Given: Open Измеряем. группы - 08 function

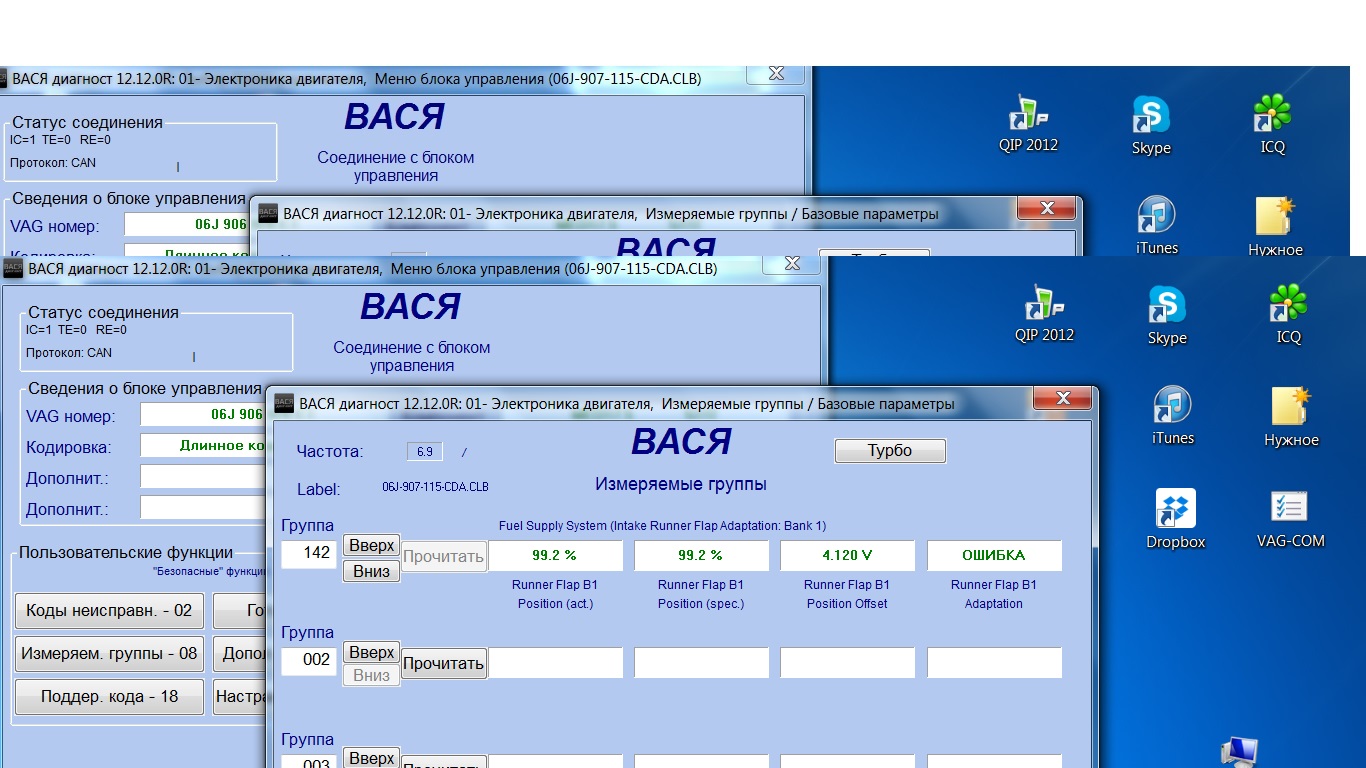Looking at the screenshot, I should pyautogui.click(x=109, y=654).
